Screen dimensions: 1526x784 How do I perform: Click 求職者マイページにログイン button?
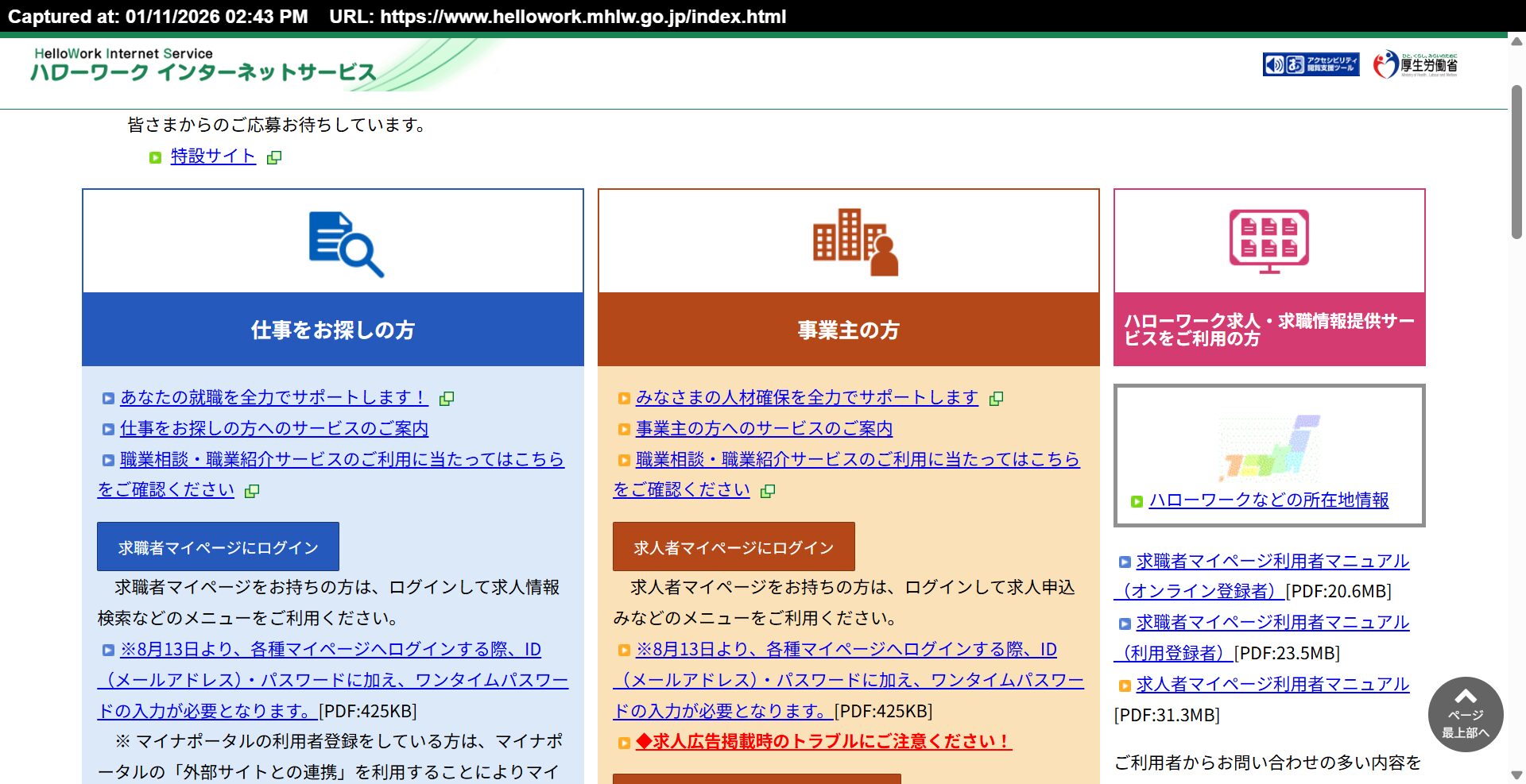tap(218, 546)
